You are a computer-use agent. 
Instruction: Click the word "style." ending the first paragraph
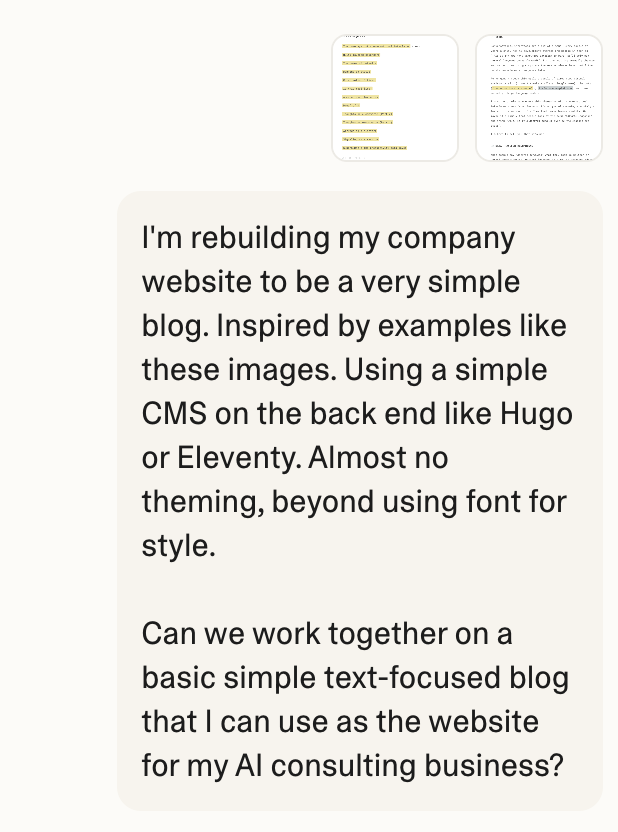[x=178, y=545]
